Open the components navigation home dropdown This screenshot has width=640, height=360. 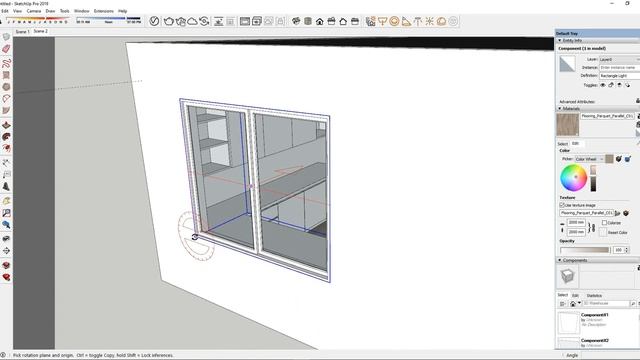pos(579,303)
